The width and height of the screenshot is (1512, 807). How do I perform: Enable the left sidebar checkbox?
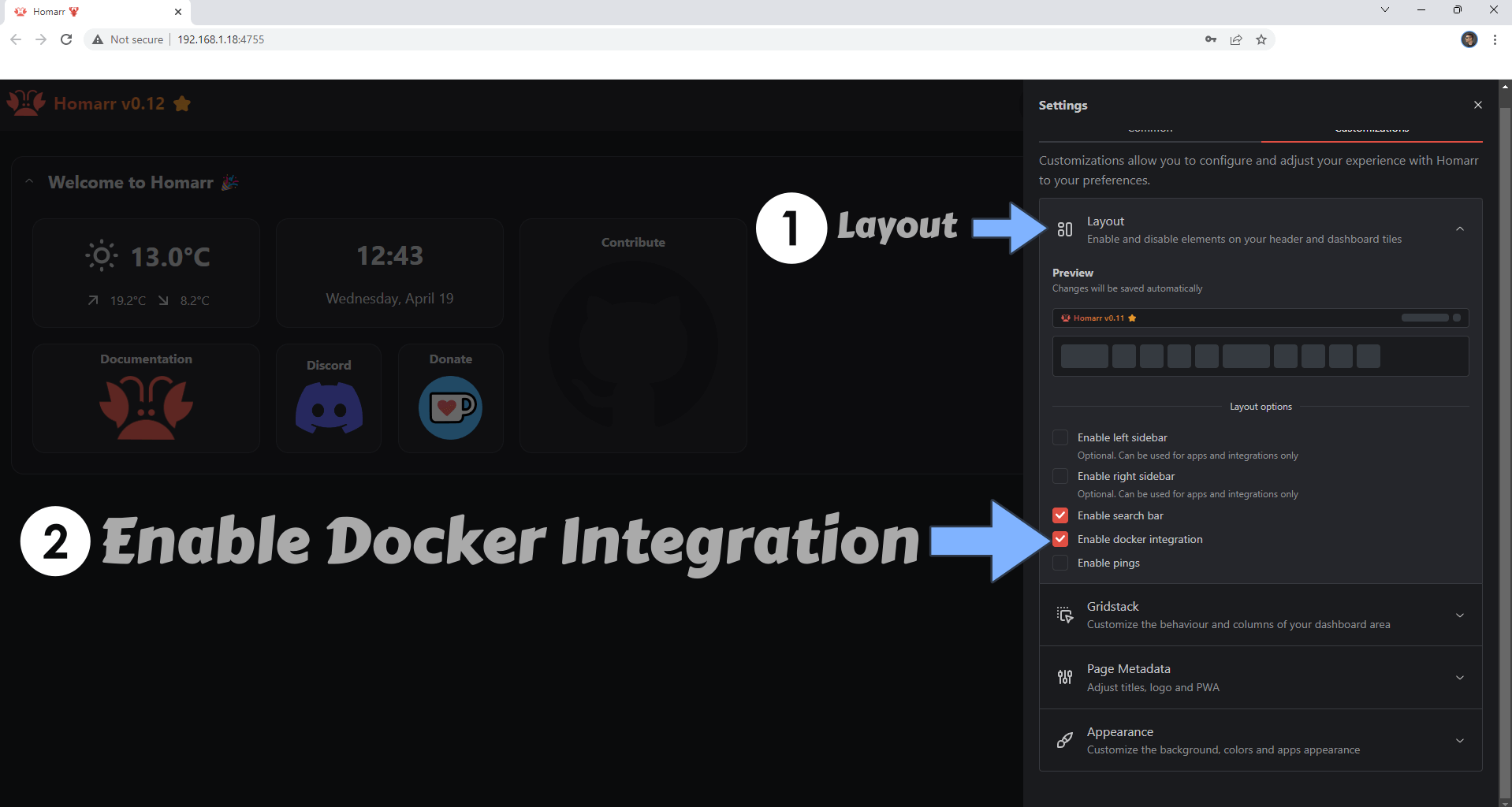1060,437
